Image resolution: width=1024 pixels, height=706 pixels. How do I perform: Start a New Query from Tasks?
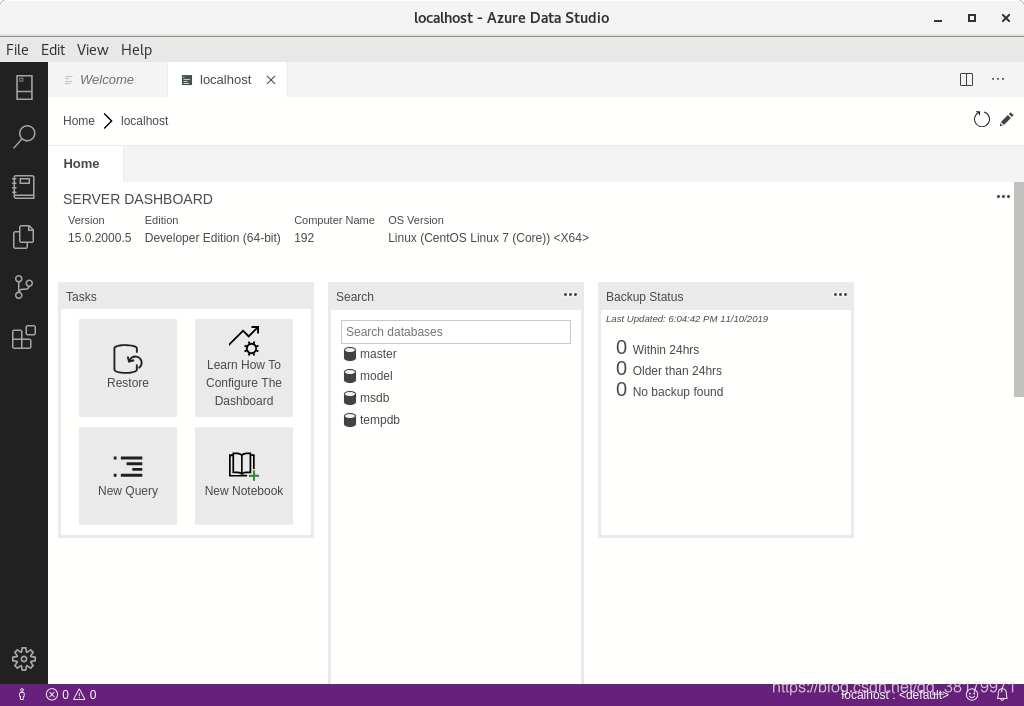coord(128,476)
